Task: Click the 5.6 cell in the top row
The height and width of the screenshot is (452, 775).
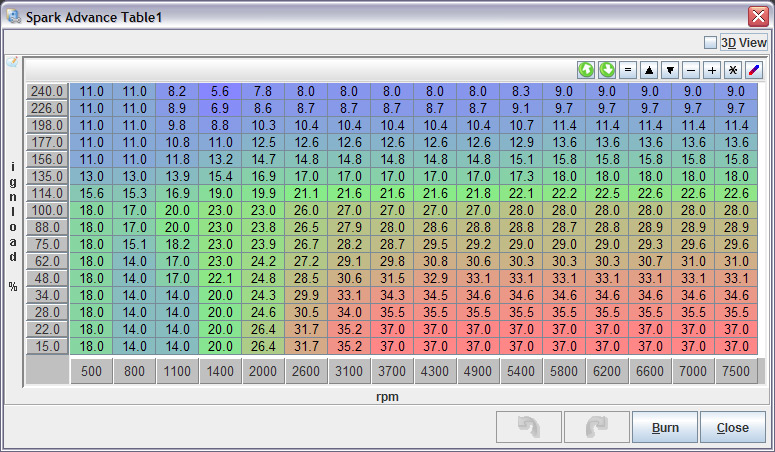Action: coord(220,91)
